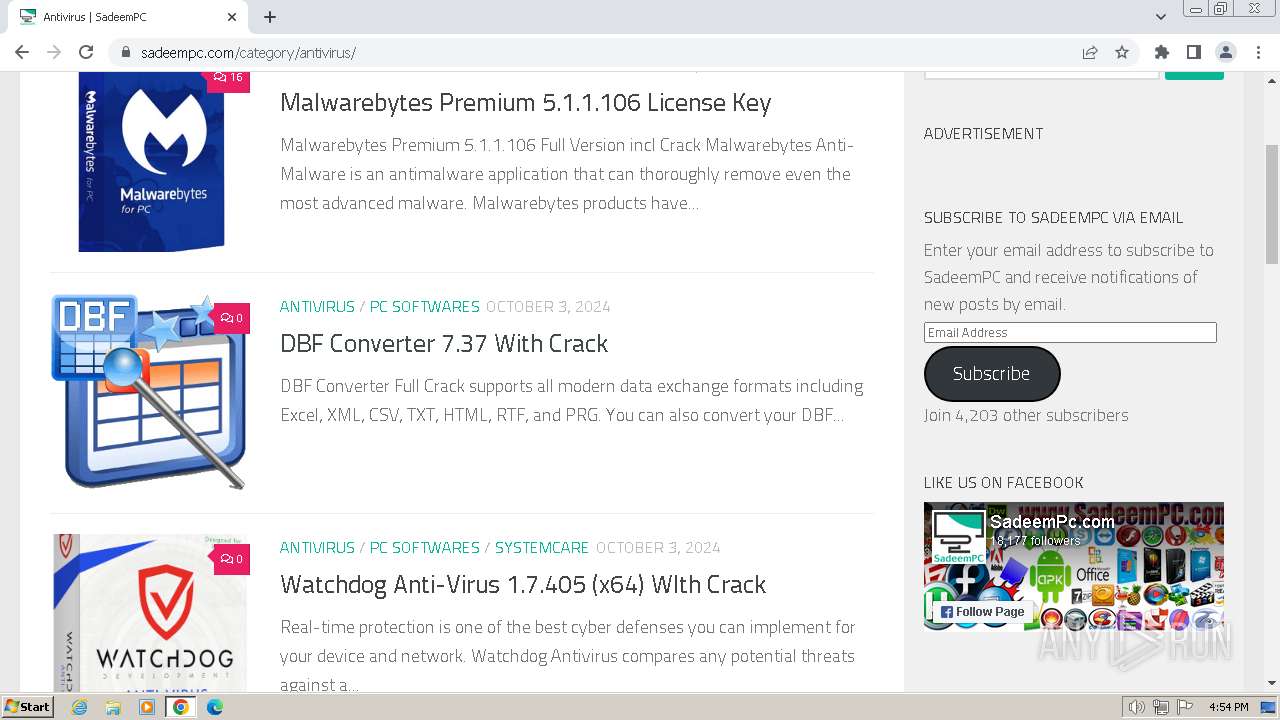Click the Facebook Follow Page button
The width and height of the screenshot is (1280, 720).
981,612
